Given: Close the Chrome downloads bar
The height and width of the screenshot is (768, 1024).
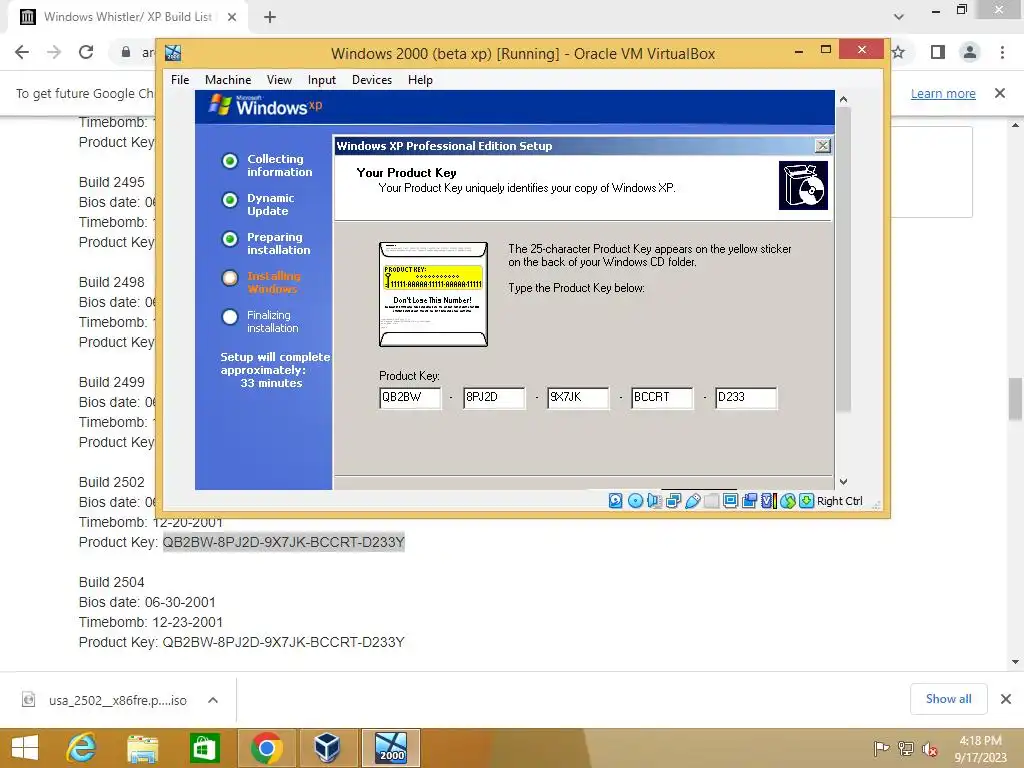Looking at the screenshot, I should [1006, 699].
